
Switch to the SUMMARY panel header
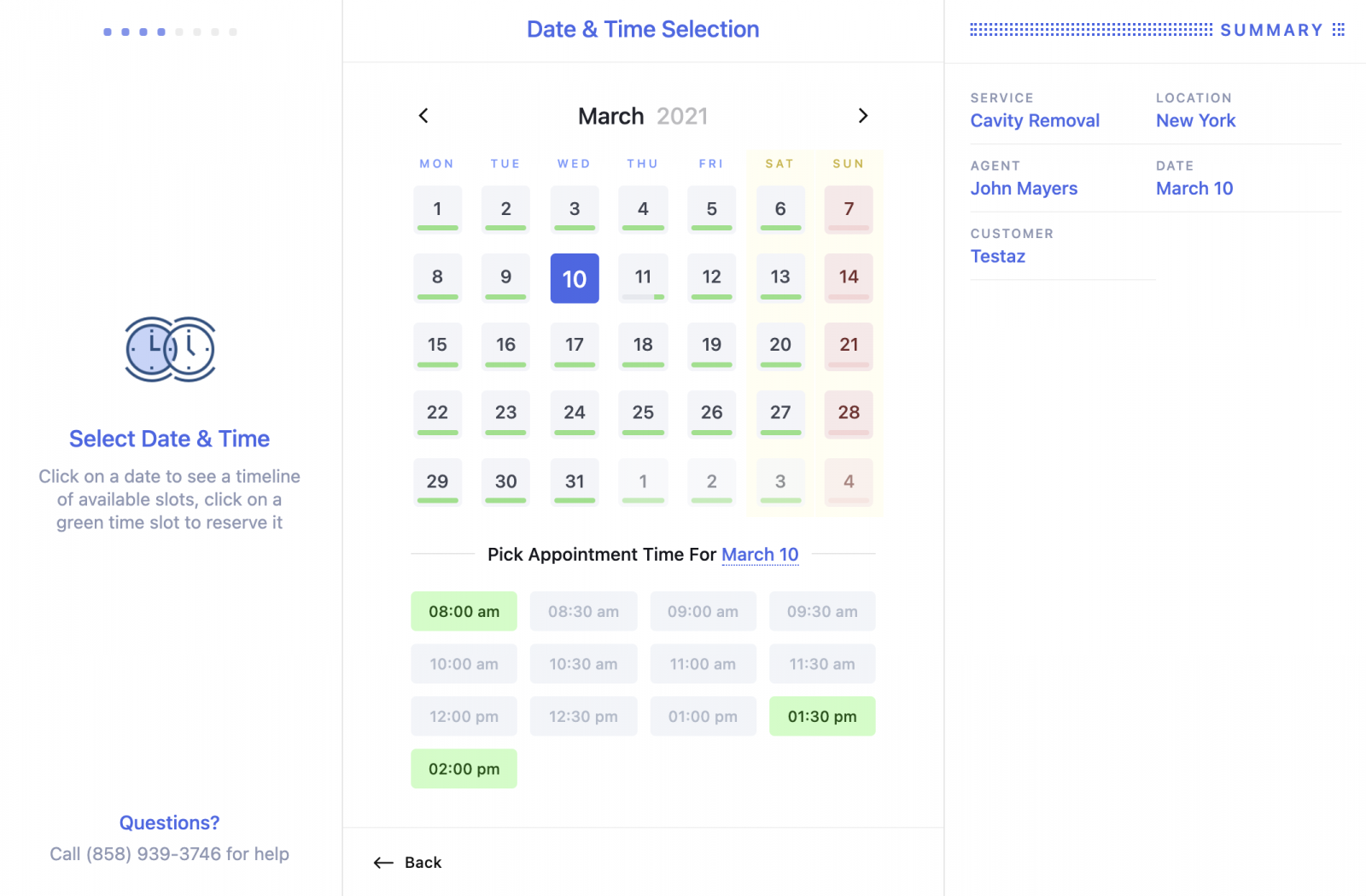pyautogui.click(x=1273, y=30)
